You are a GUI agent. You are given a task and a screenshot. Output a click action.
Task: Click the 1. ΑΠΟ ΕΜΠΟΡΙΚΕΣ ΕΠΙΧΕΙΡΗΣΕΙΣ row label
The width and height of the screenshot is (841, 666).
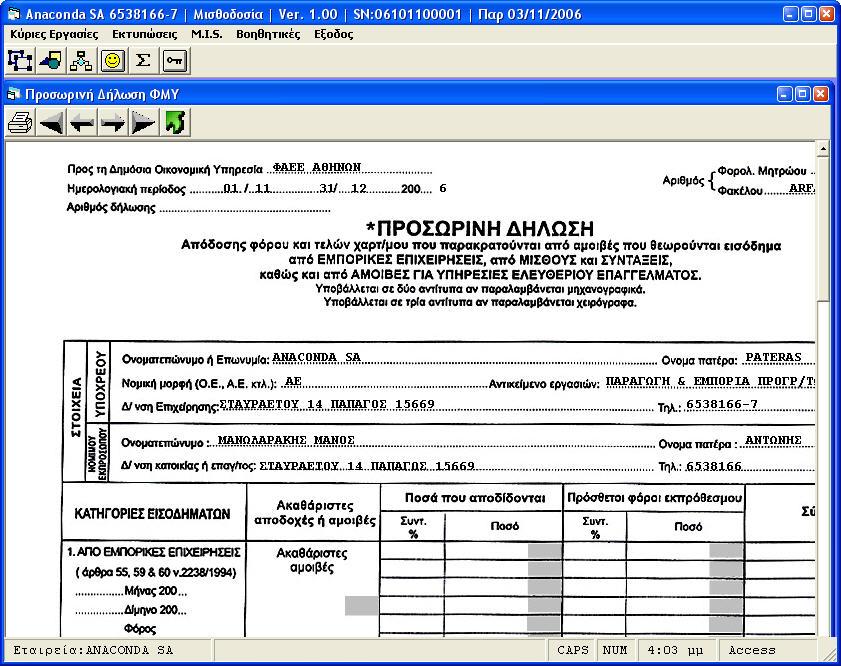point(154,552)
